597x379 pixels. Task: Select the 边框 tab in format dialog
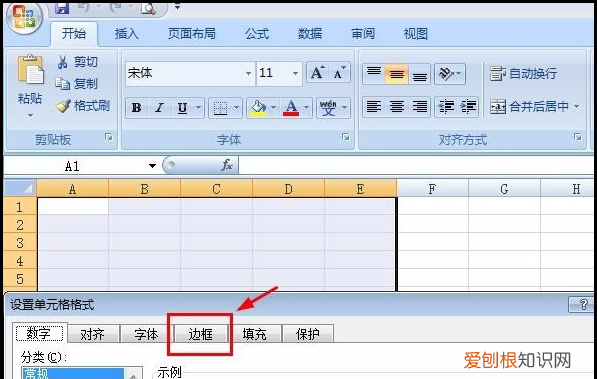tap(200, 334)
